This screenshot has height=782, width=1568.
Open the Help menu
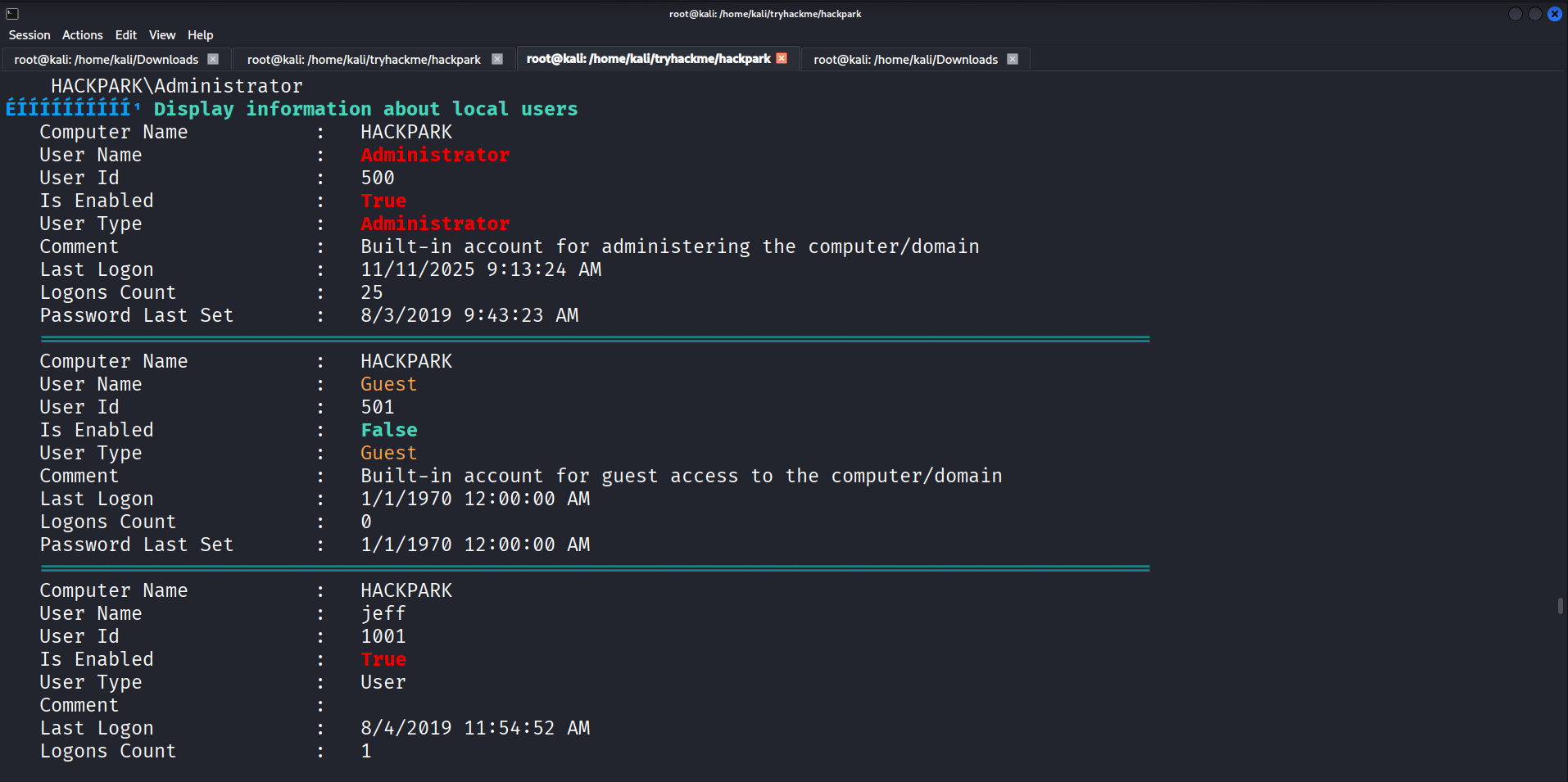[x=200, y=35]
